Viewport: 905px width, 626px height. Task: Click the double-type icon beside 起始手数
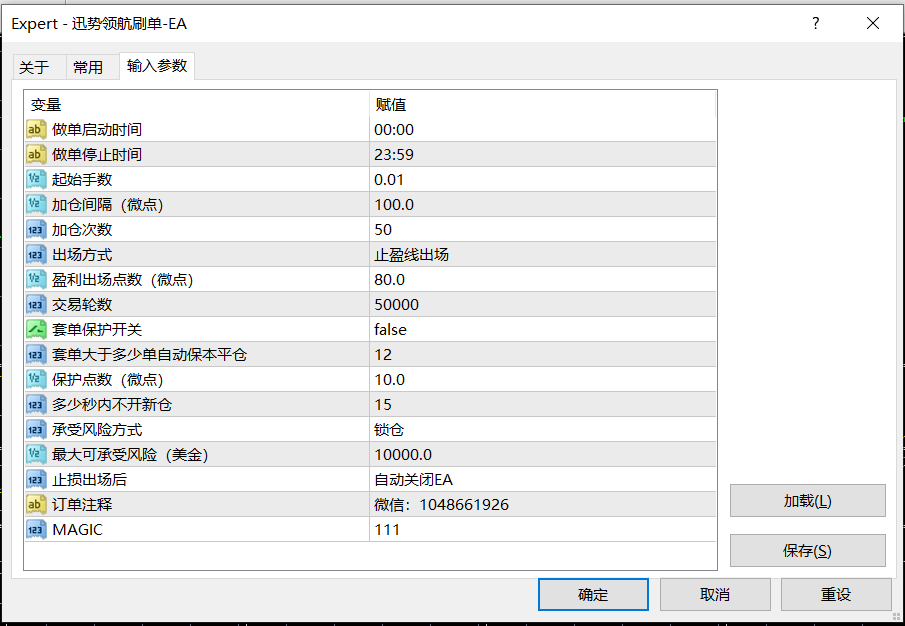[x=36, y=179]
